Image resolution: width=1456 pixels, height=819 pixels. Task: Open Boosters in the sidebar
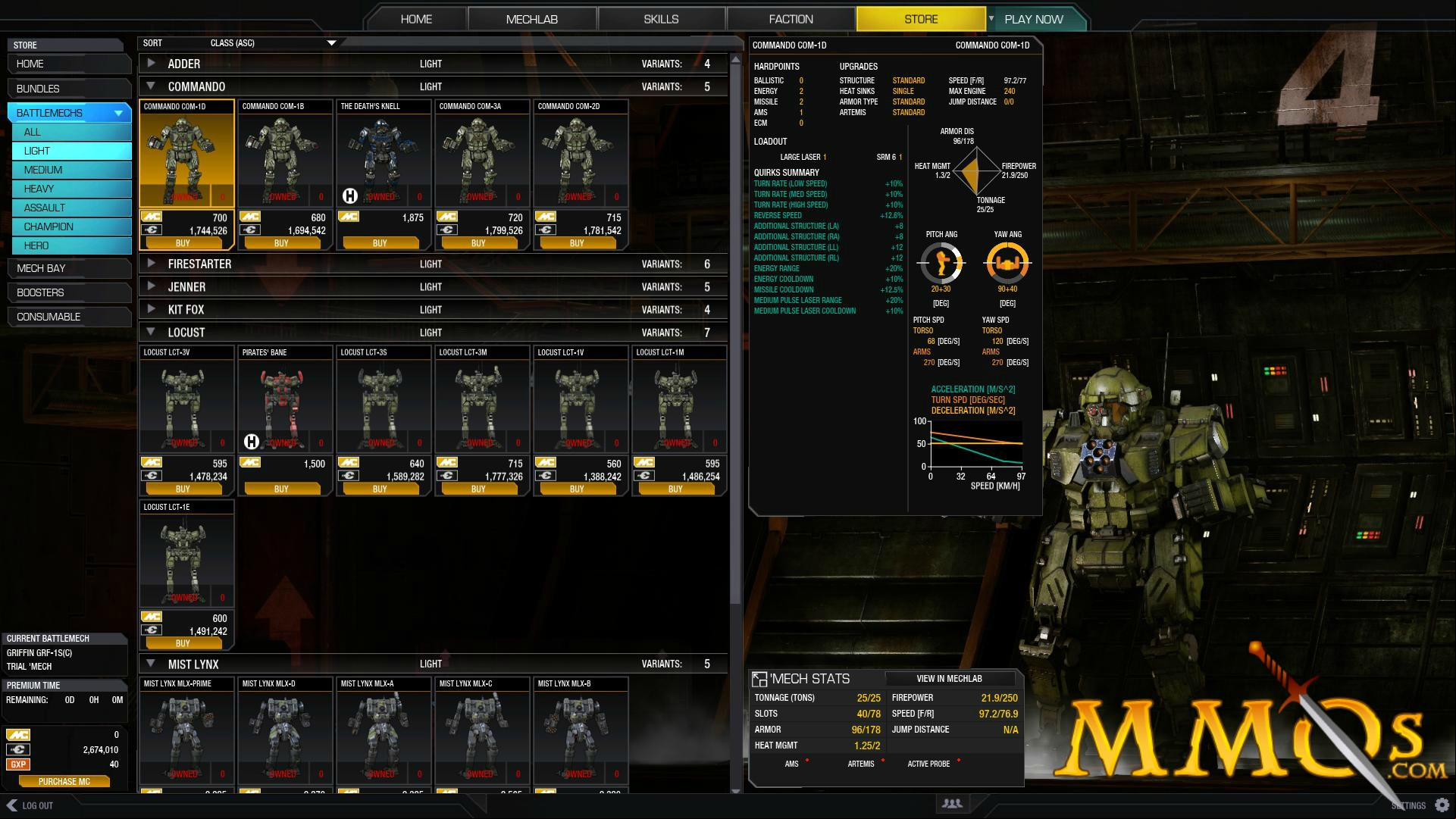pos(69,292)
